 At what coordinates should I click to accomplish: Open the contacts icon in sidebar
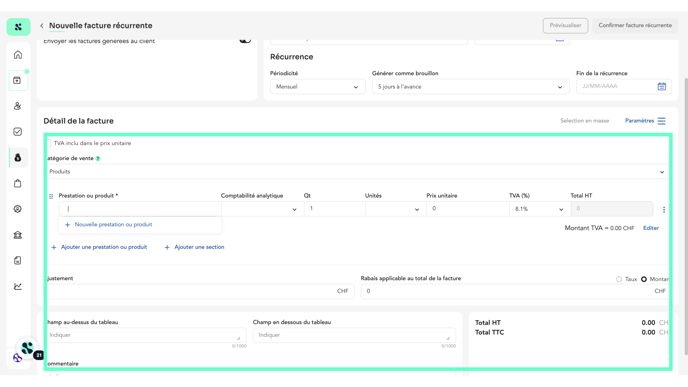(x=18, y=106)
